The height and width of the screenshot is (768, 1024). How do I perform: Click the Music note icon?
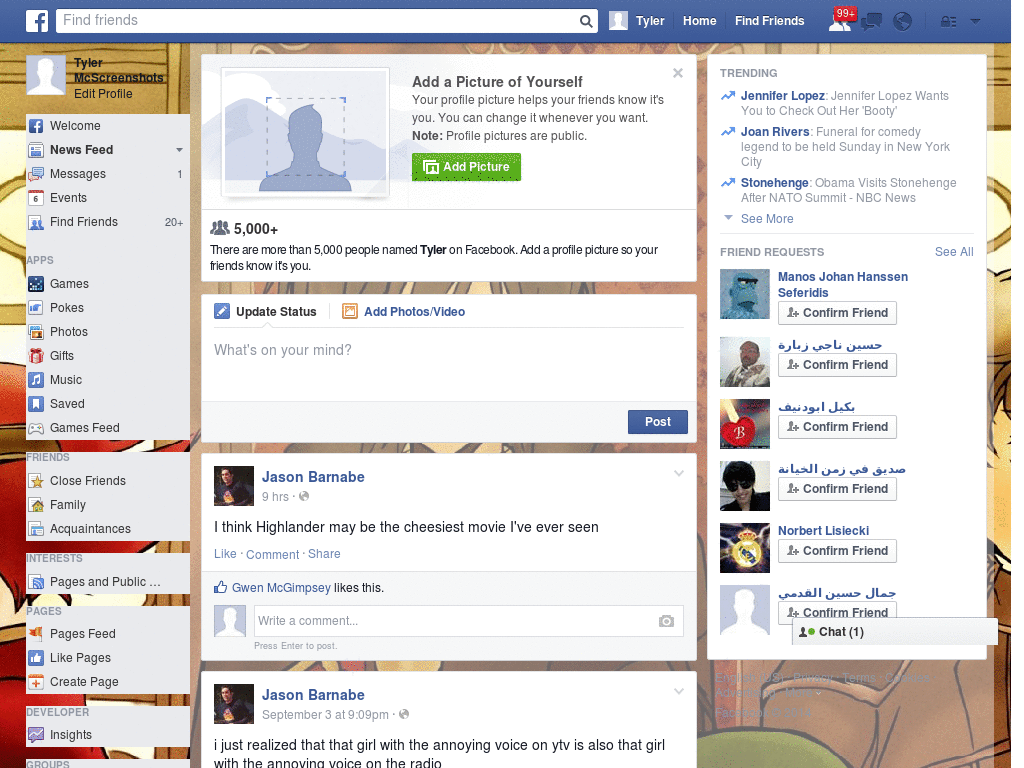(36, 380)
